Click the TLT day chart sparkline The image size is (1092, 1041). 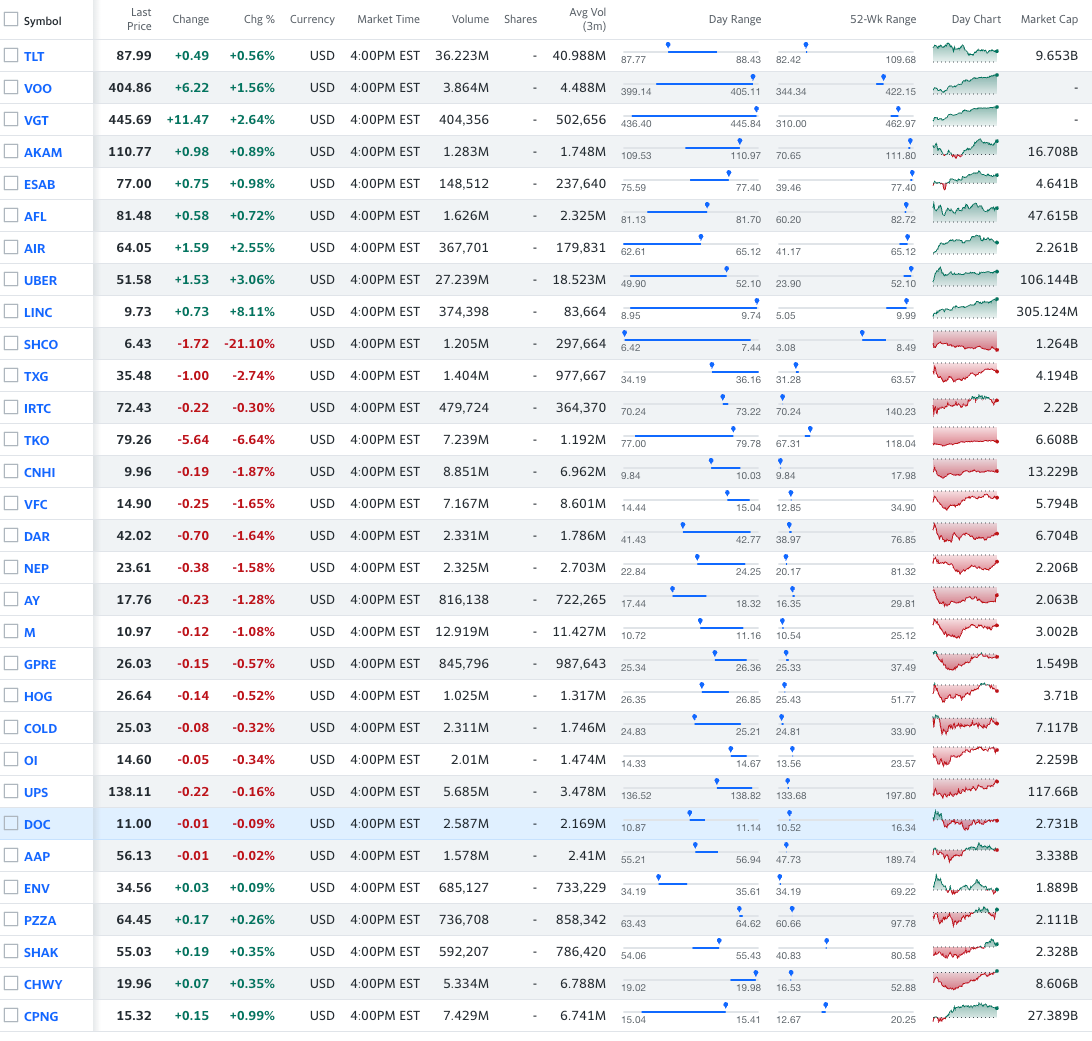[x=965, y=53]
